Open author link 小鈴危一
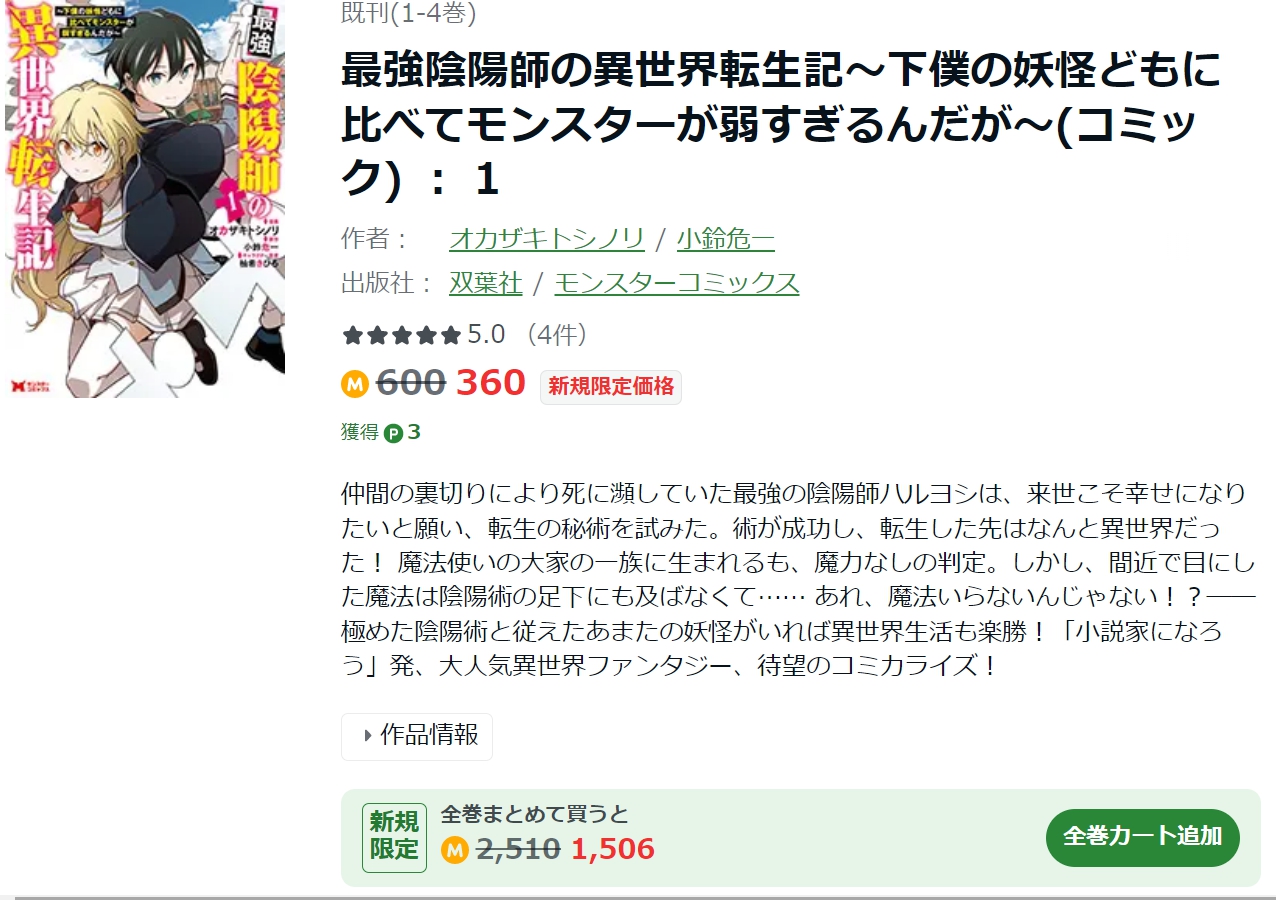Screen dimensions: 1276x900 click(x=725, y=239)
